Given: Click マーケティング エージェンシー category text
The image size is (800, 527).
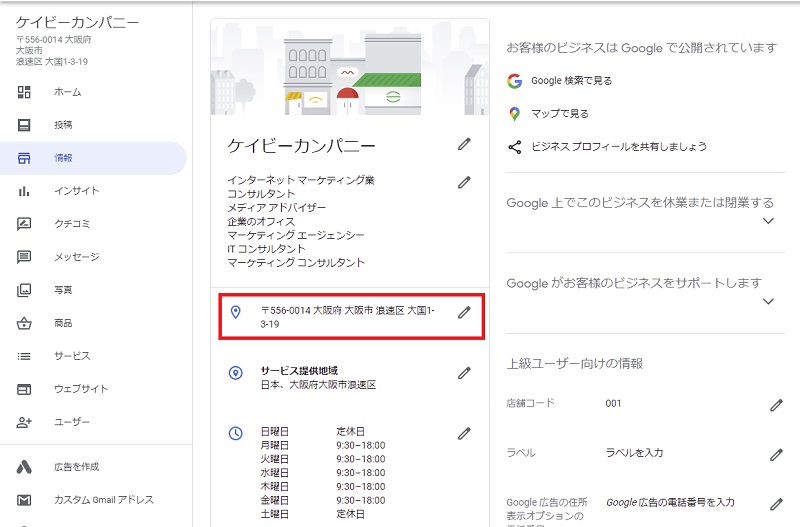Looking at the screenshot, I should [296, 235].
